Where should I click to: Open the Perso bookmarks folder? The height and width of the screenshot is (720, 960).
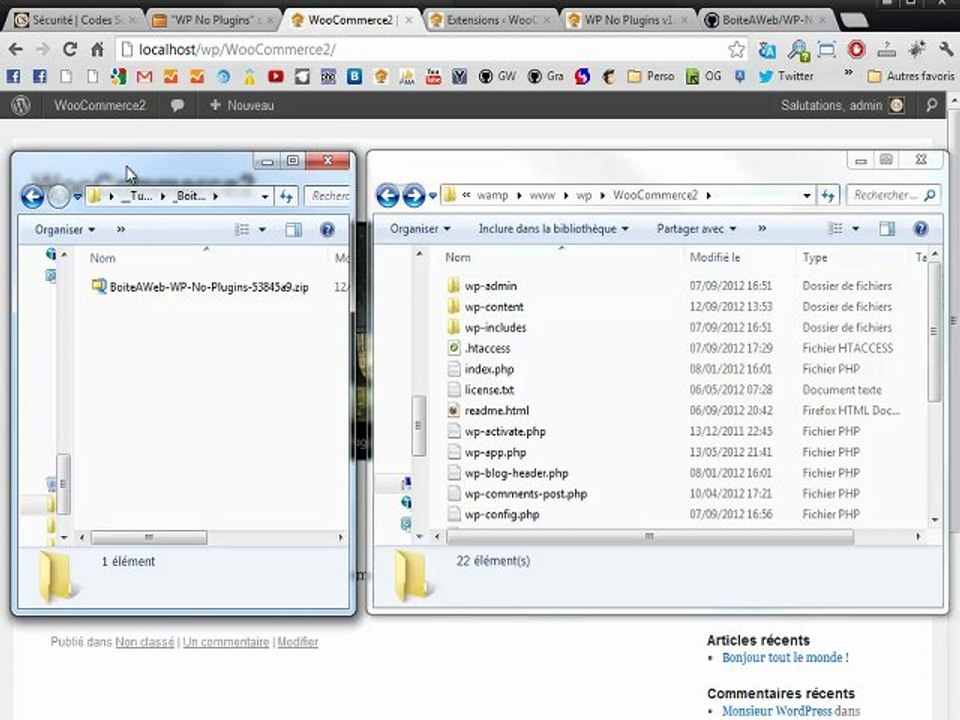point(650,77)
